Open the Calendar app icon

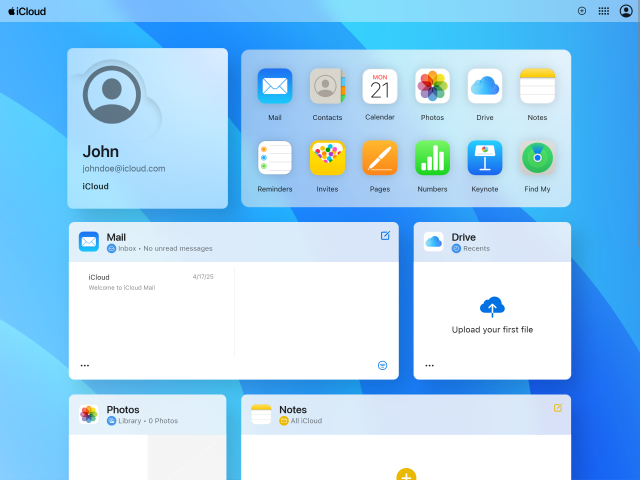tap(380, 86)
